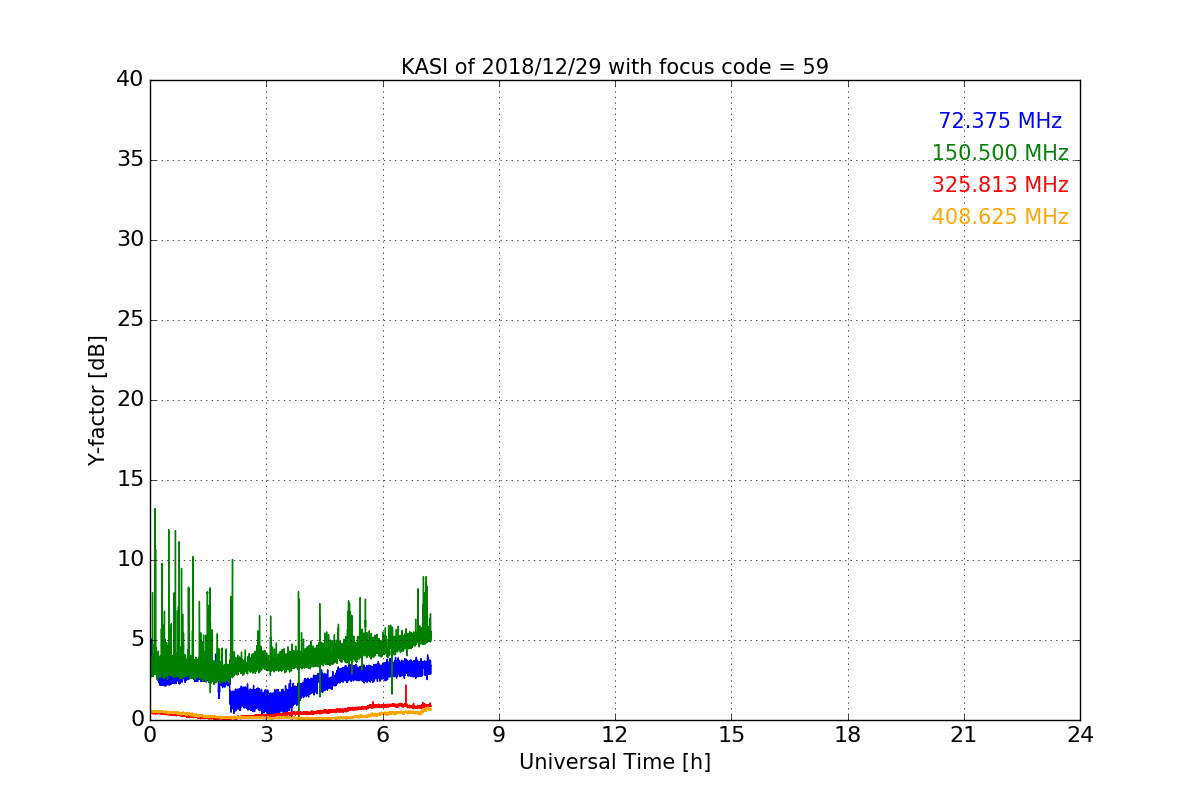Click the y-axis tick label '20'
Viewport: 1200px width, 800px height.
click(x=130, y=400)
